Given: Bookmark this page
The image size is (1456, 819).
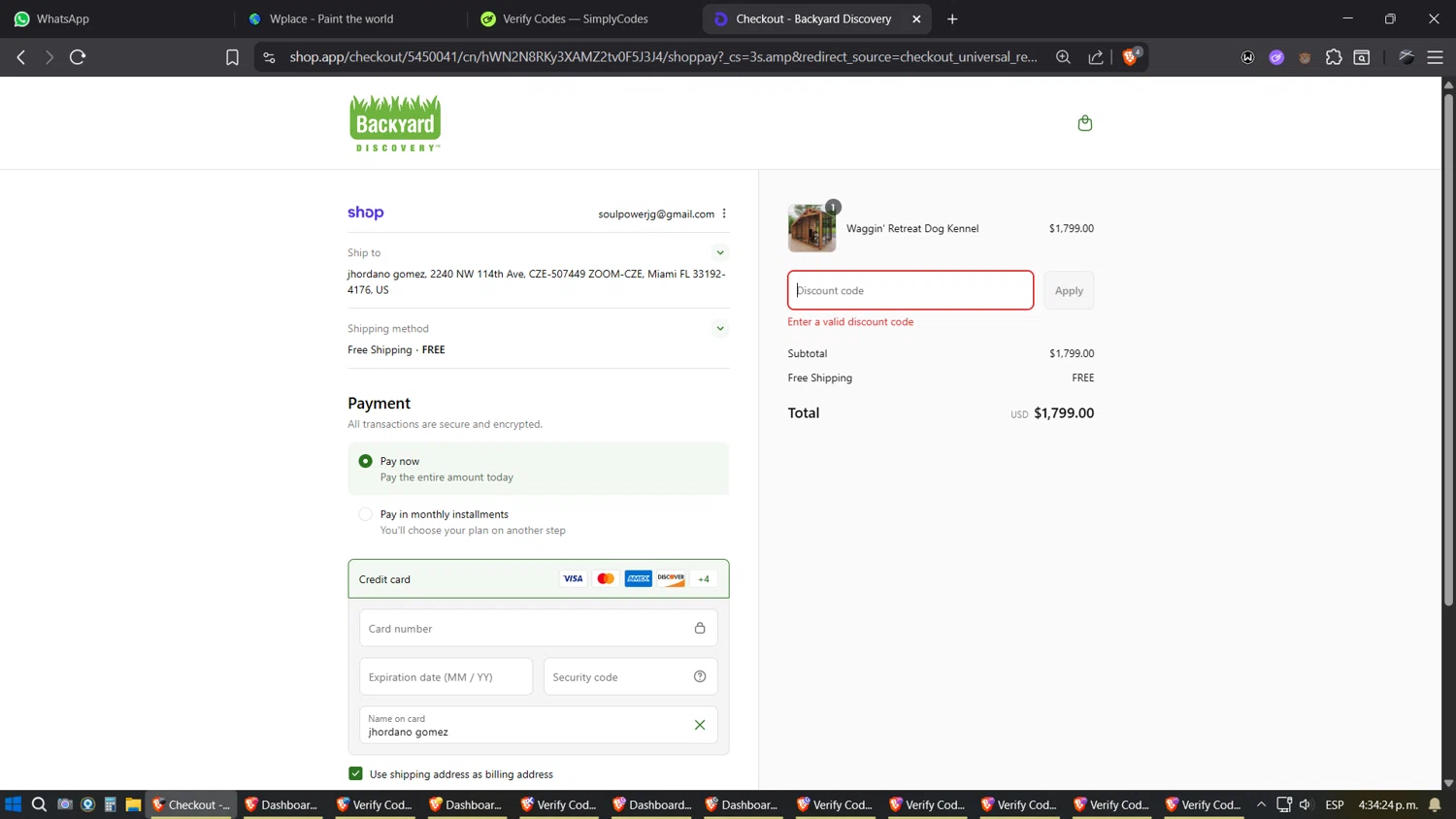Looking at the screenshot, I should [x=232, y=57].
